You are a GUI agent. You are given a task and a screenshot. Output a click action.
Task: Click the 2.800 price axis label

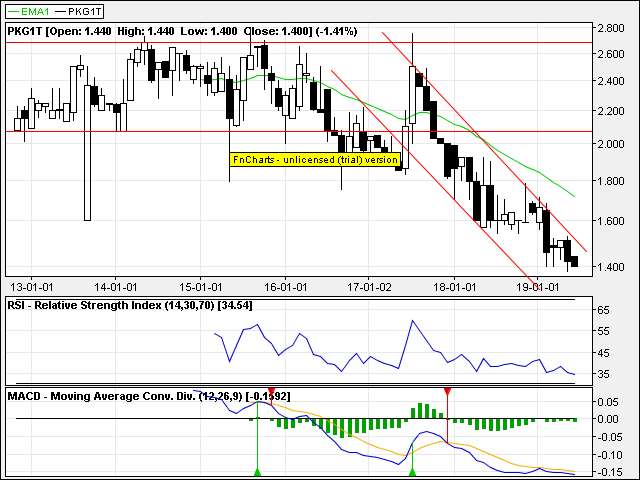(x=611, y=28)
